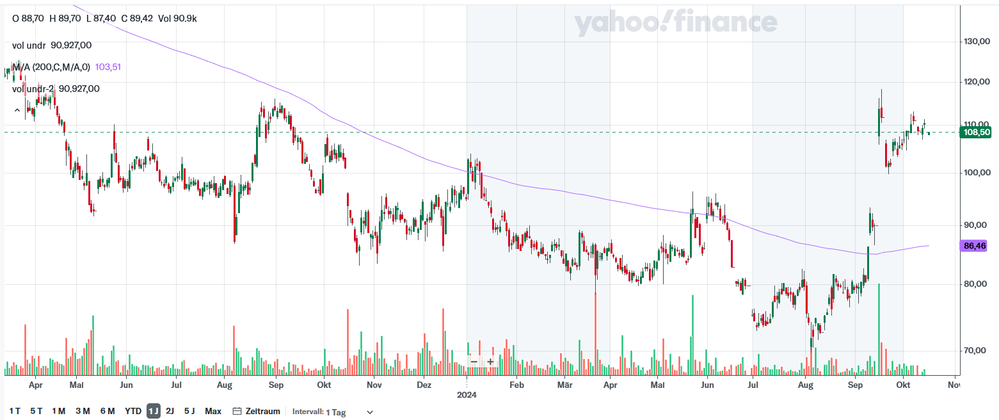Screen dimensions: 999x420
Task: Click the current price tag 108,50
Action: (977, 133)
